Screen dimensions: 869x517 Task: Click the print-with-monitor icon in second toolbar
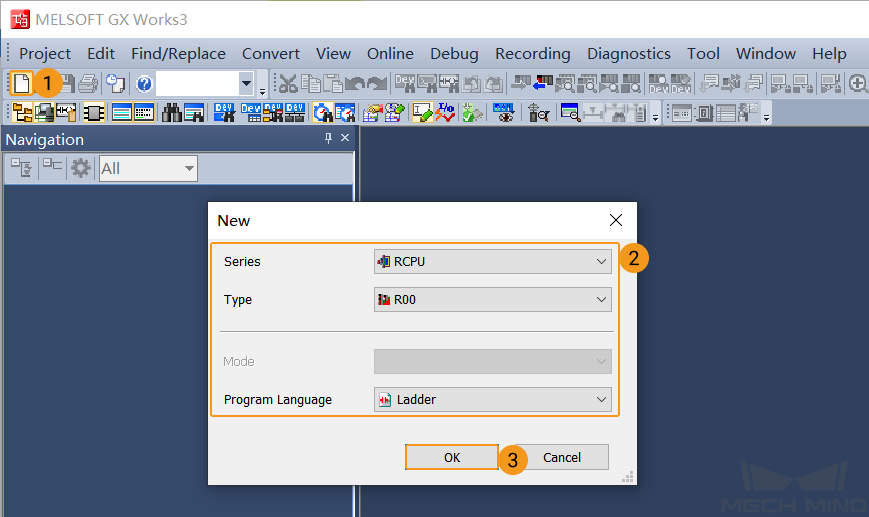(44, 113)
